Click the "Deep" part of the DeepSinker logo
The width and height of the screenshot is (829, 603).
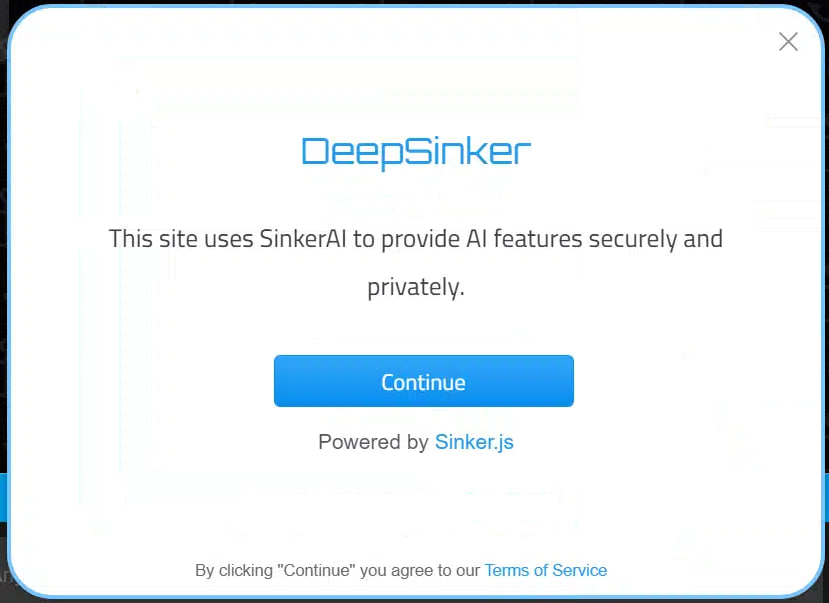pyautogui.click(x=353, y=153)
